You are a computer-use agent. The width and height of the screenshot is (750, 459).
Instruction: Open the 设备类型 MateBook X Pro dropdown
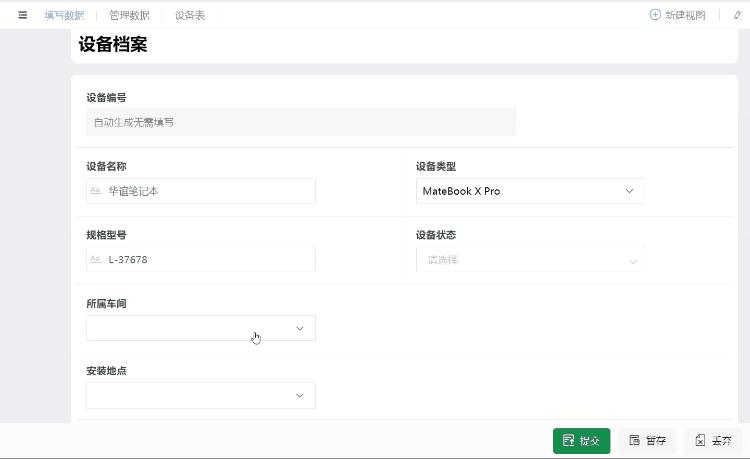pyautogui.click(x=530, y=191)
